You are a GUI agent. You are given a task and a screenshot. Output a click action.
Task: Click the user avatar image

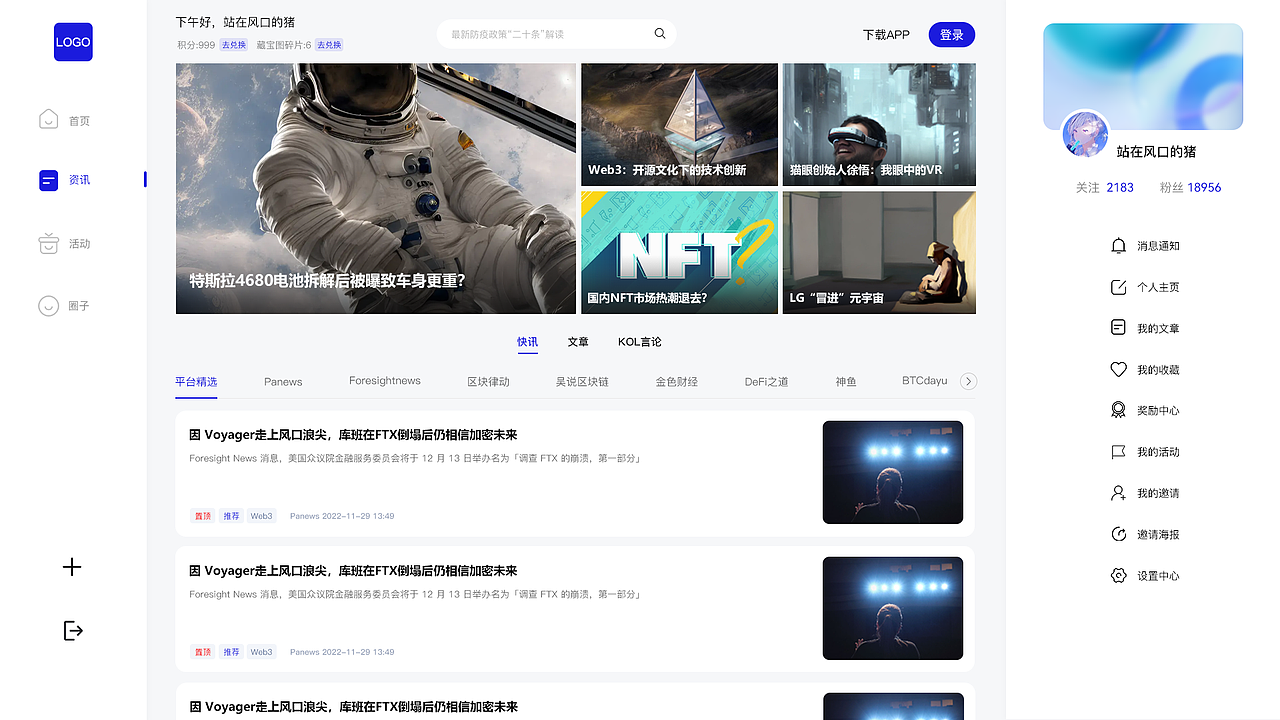point(1085,135)
